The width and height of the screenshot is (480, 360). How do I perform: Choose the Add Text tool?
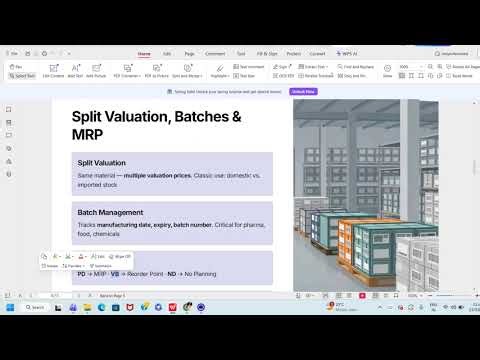[75, 71]
